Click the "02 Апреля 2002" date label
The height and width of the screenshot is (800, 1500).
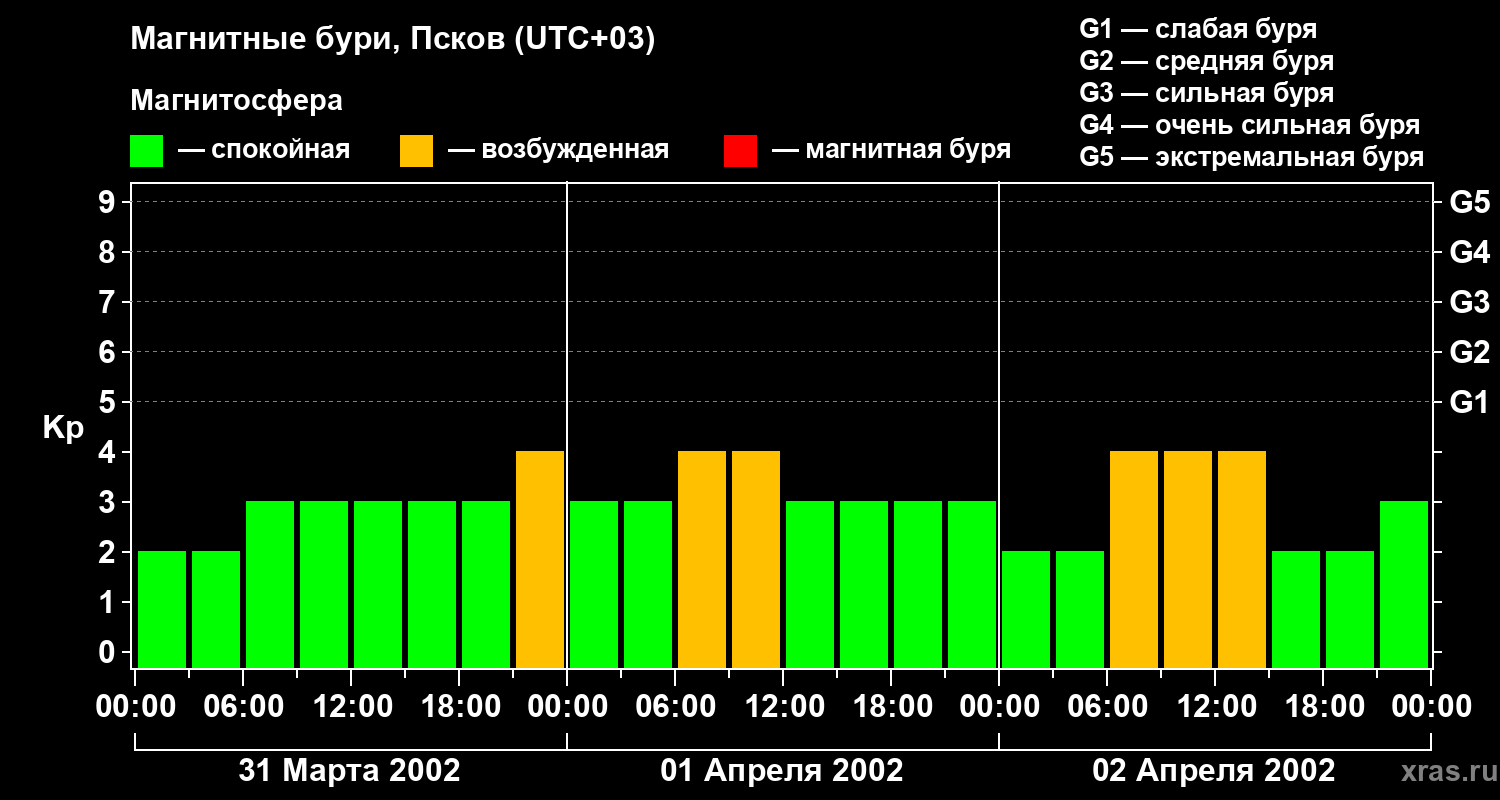(x=1214, y=770)
